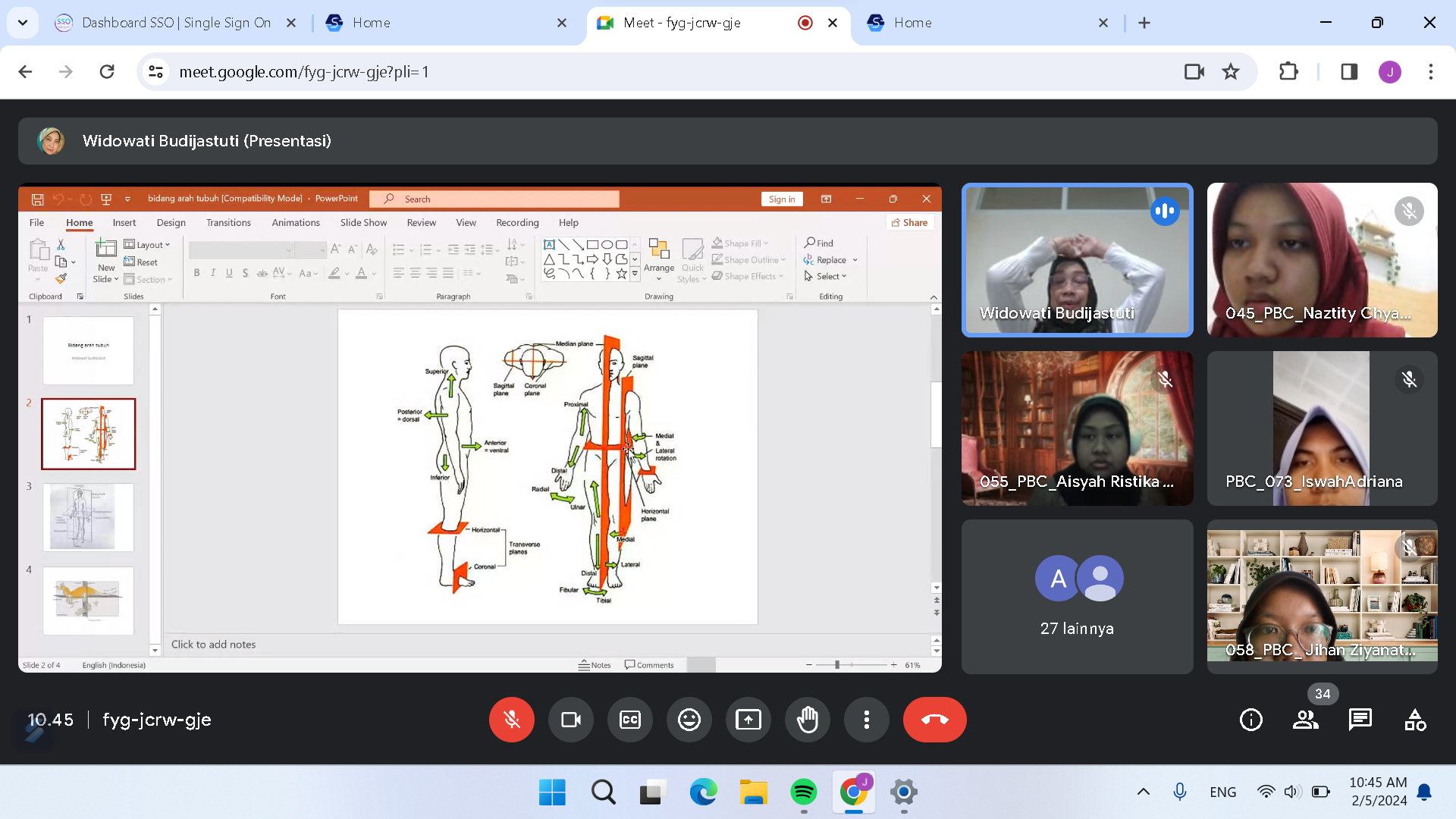Raise hand in the meeting
The height and width of the screenshot is (819, 1456).
(x=808, y=720)
